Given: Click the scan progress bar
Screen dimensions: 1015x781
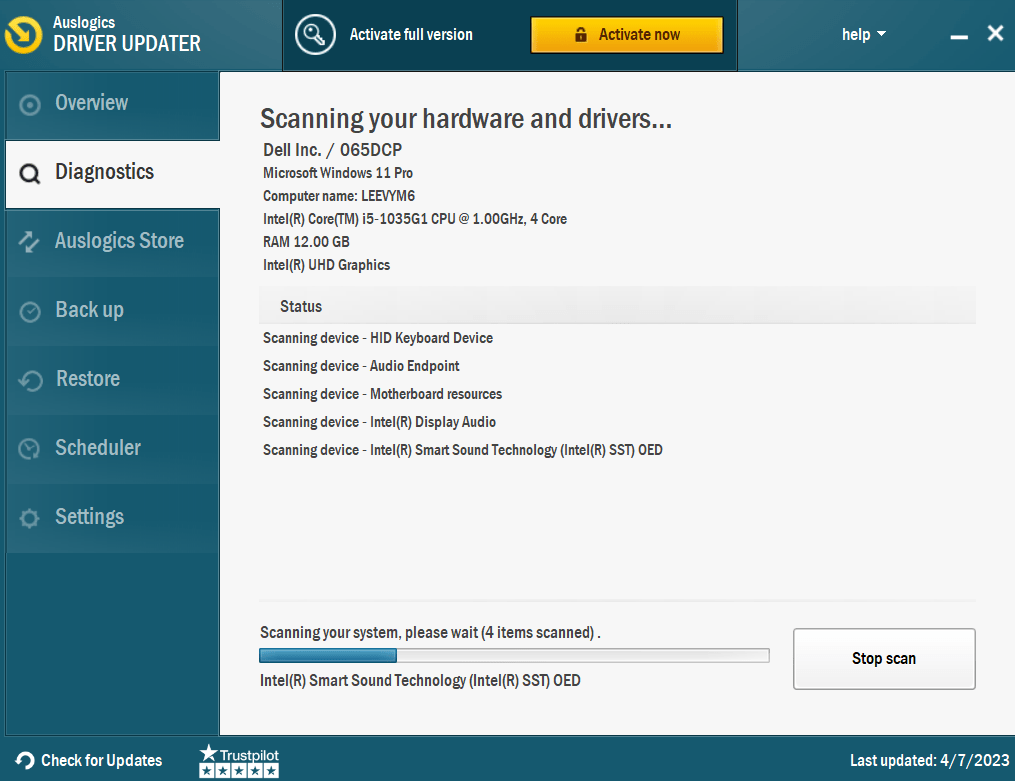Looking at the screenshot, I should (x=514, y=656).
